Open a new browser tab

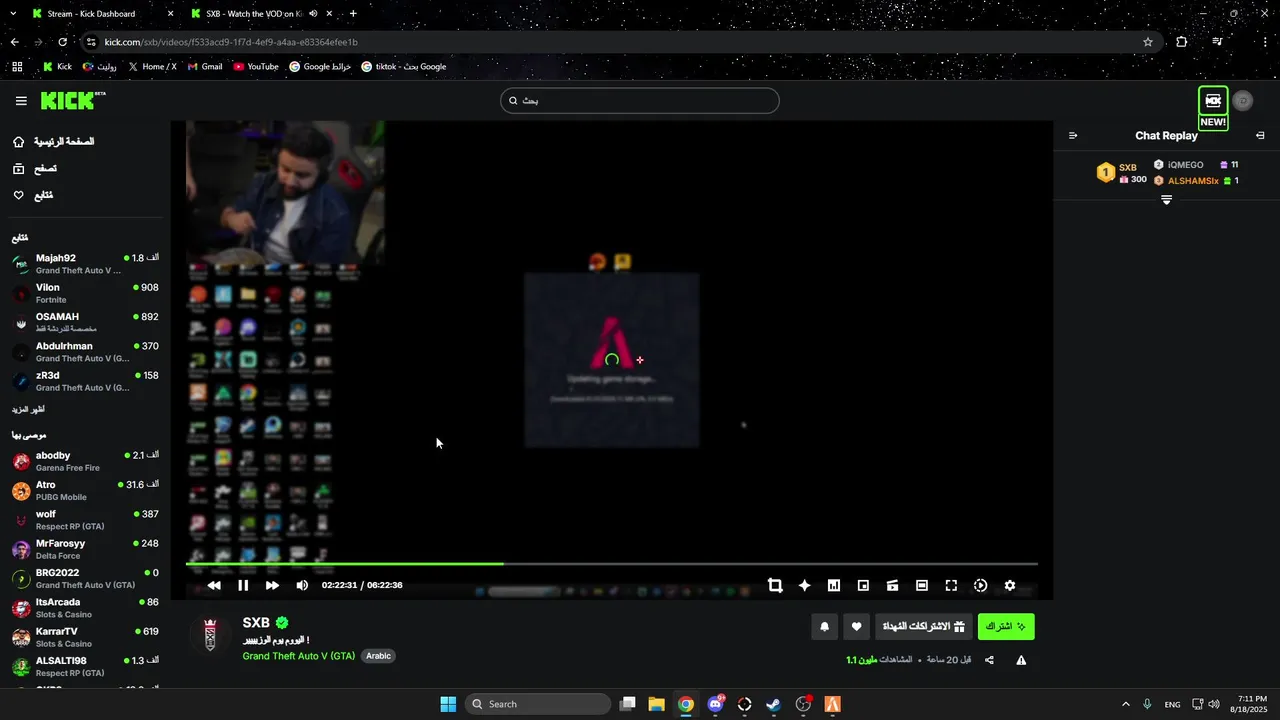353,14
